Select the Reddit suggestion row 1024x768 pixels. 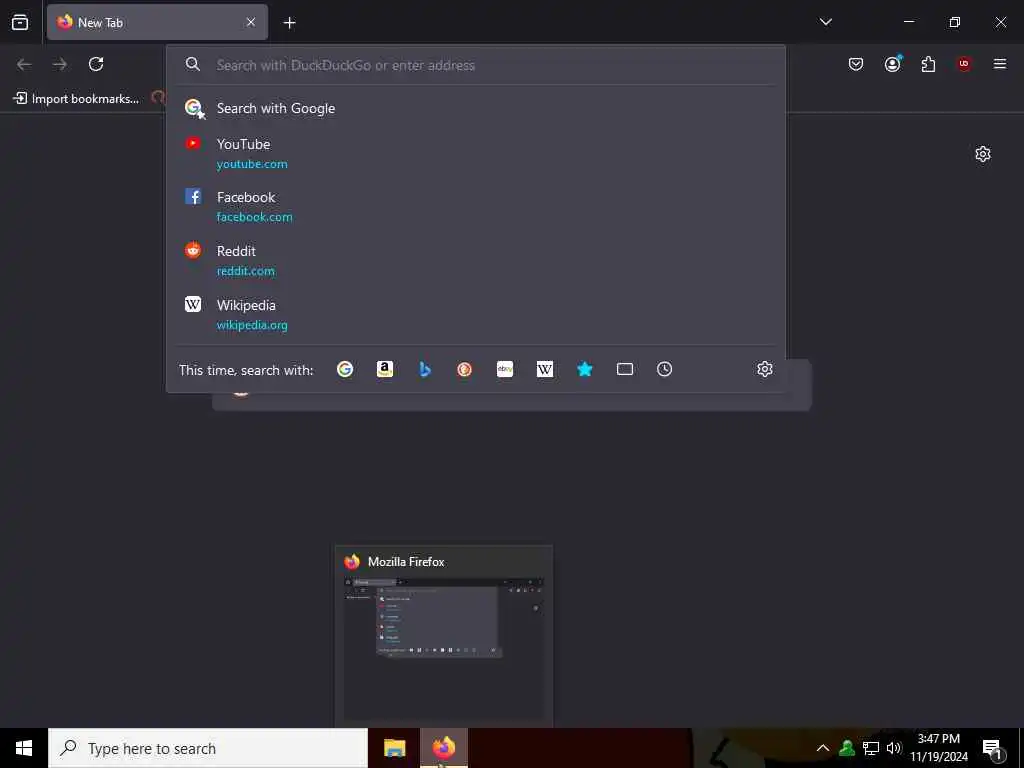(476, 261)
